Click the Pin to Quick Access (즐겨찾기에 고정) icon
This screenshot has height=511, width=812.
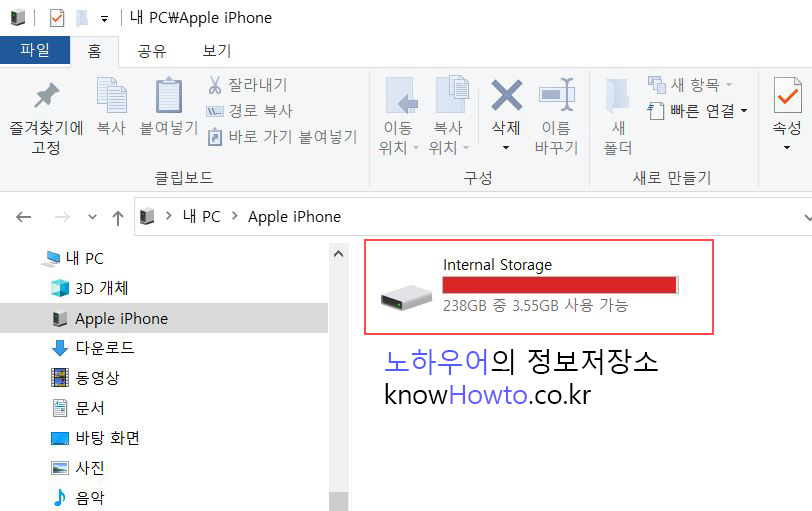[46, 96]
